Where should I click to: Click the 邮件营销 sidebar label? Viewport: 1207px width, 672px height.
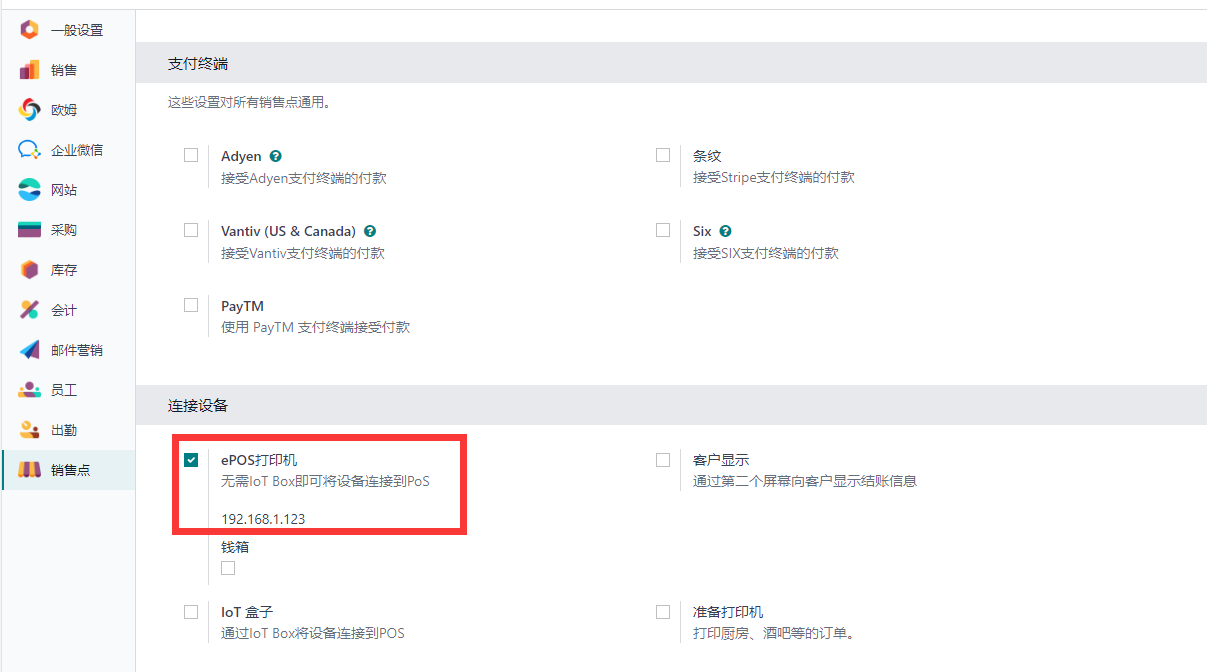click(77, 350)
